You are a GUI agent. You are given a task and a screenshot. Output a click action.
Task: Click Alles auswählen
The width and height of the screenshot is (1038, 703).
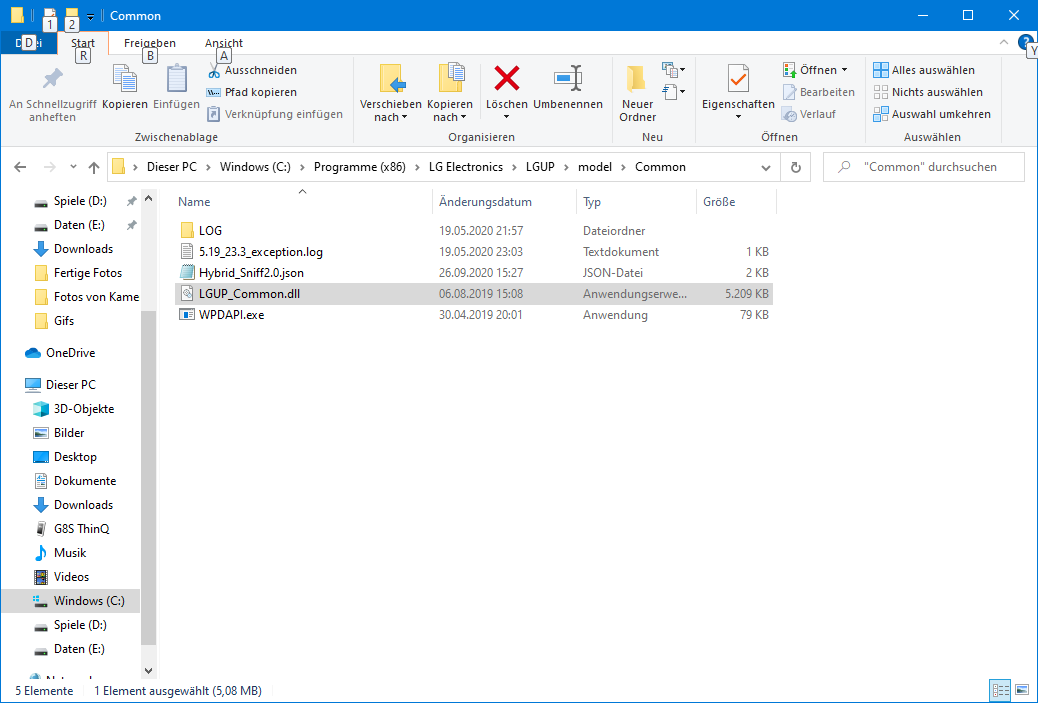click(x=923, y=70)
